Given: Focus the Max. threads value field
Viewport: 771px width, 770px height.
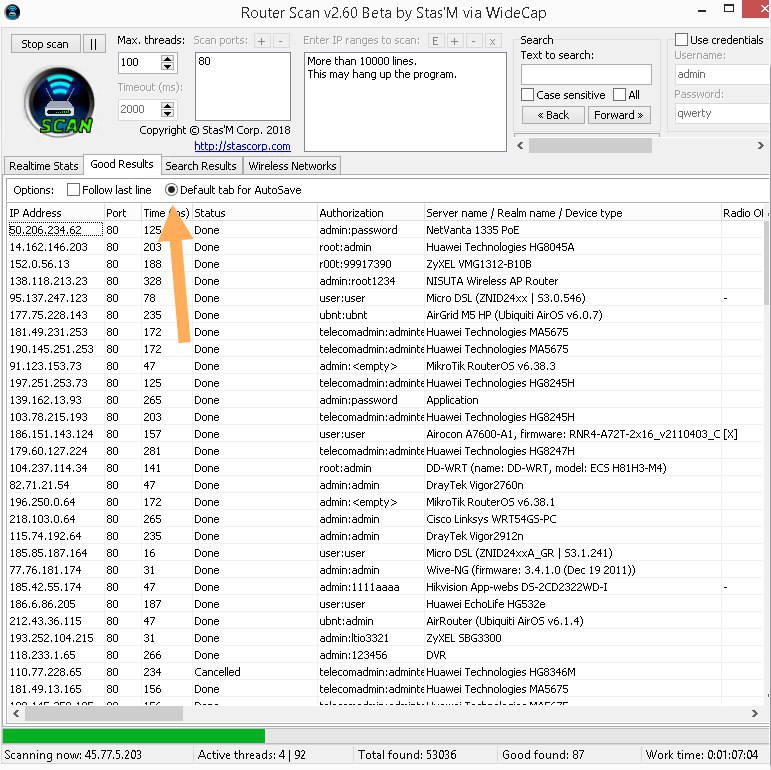Looking at the screenshot, I should [x=140, y=62].
